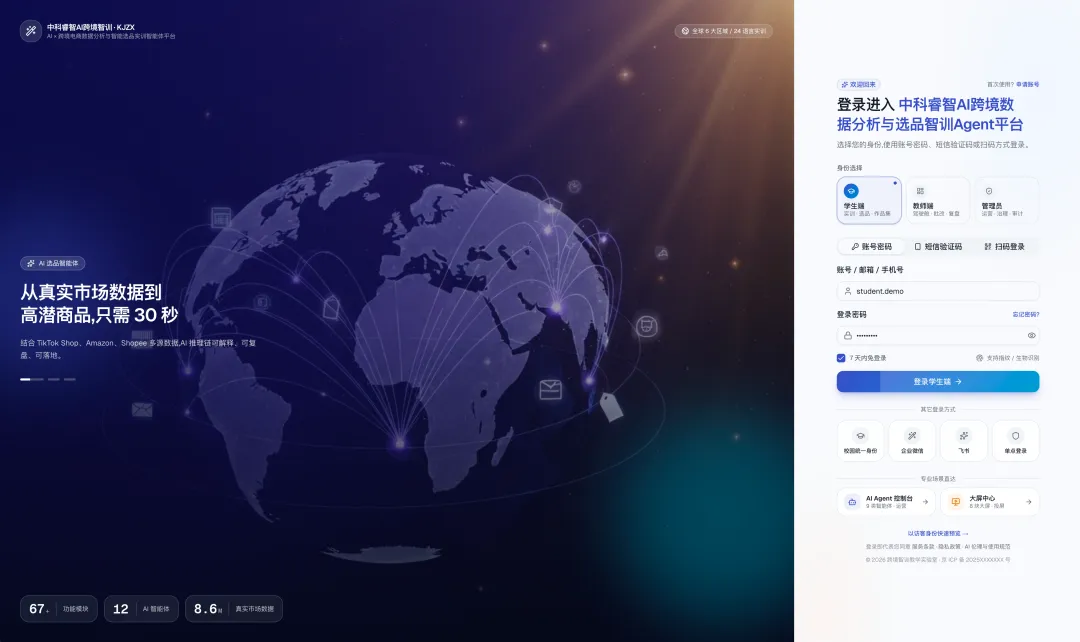Viewport: 1080px width, 642px height.
Task: Sign in with 校园统一身份 icon
Action: point(860,436)
